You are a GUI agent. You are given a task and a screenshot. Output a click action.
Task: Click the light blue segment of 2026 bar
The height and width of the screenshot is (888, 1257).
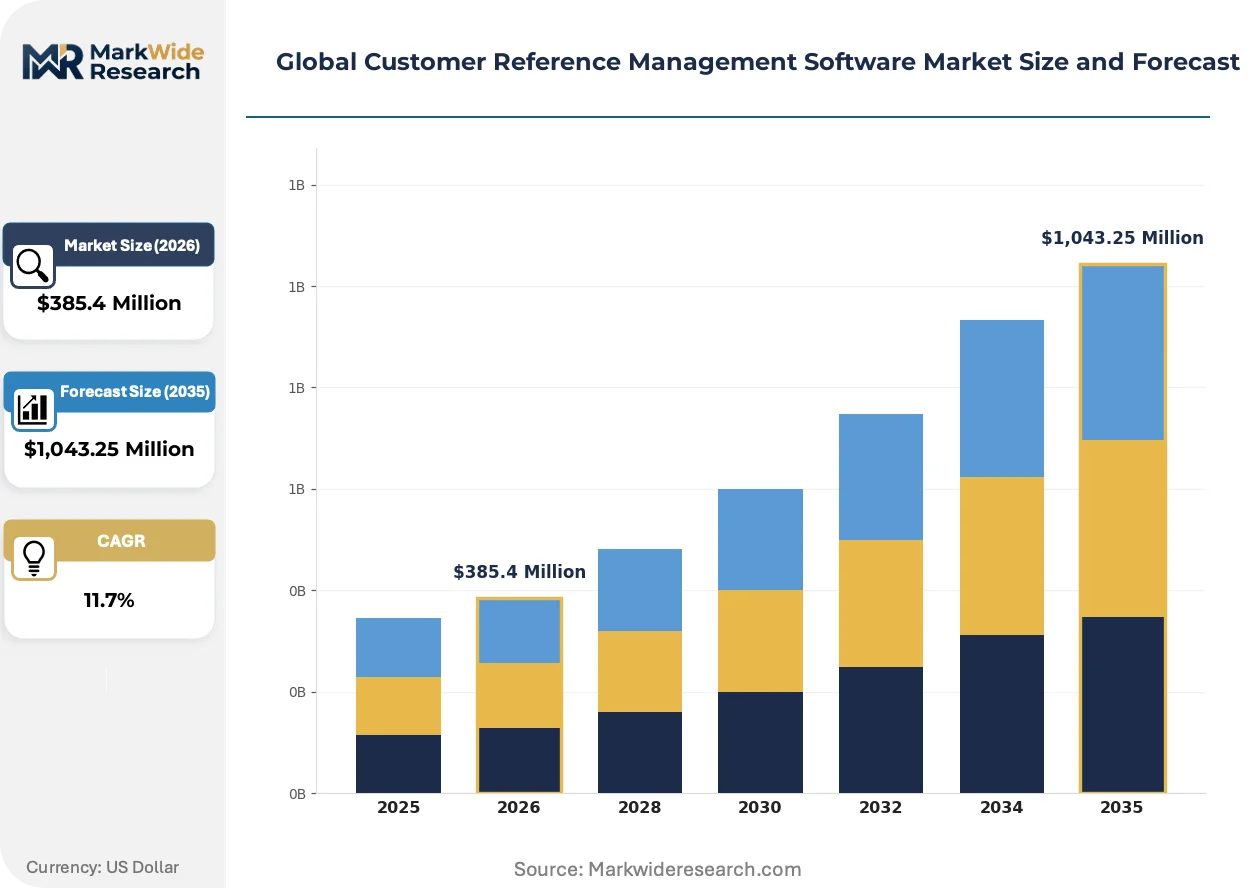pos(519,631)
